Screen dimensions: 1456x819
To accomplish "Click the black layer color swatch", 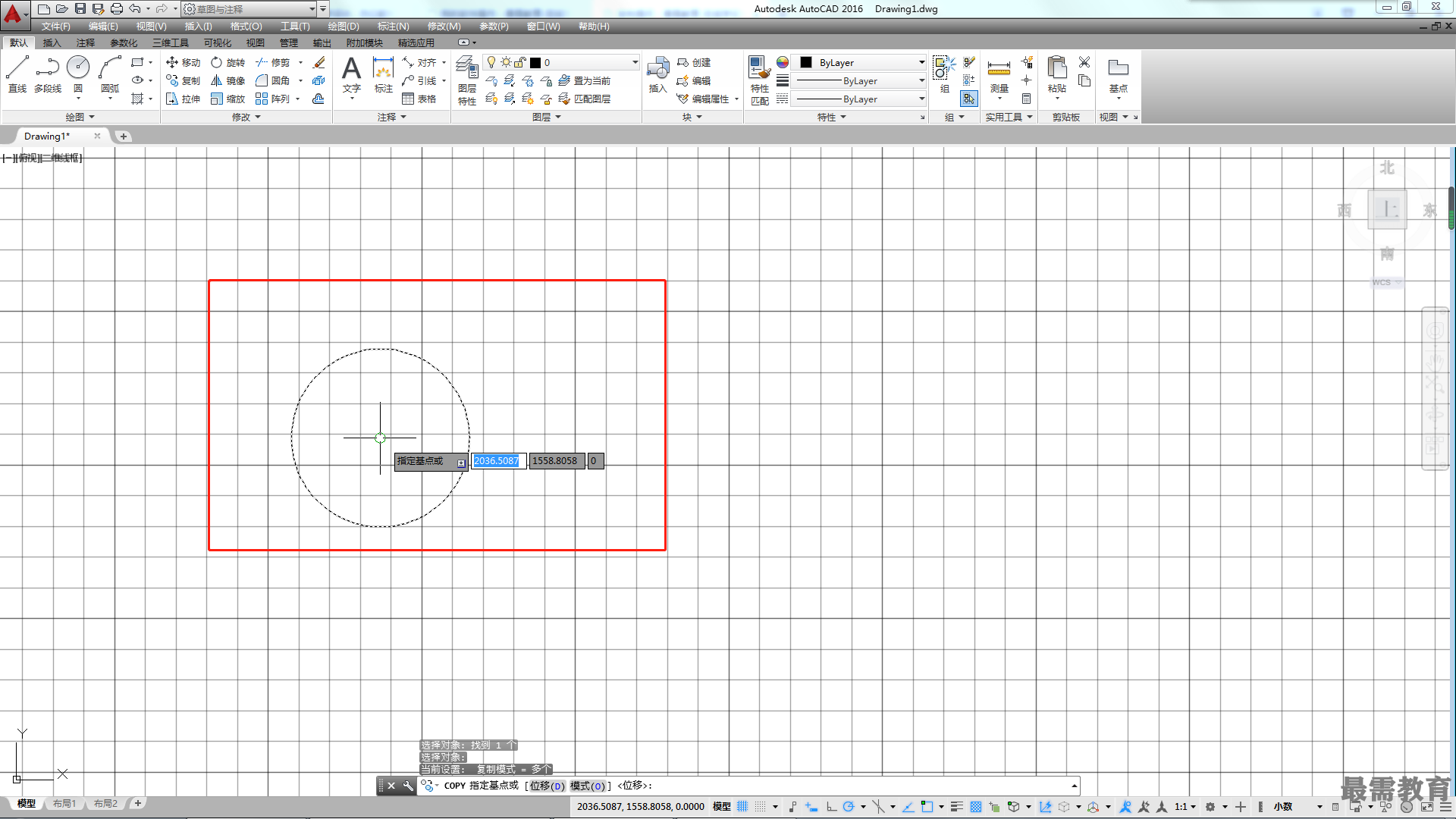I will [x=535, y=62].
